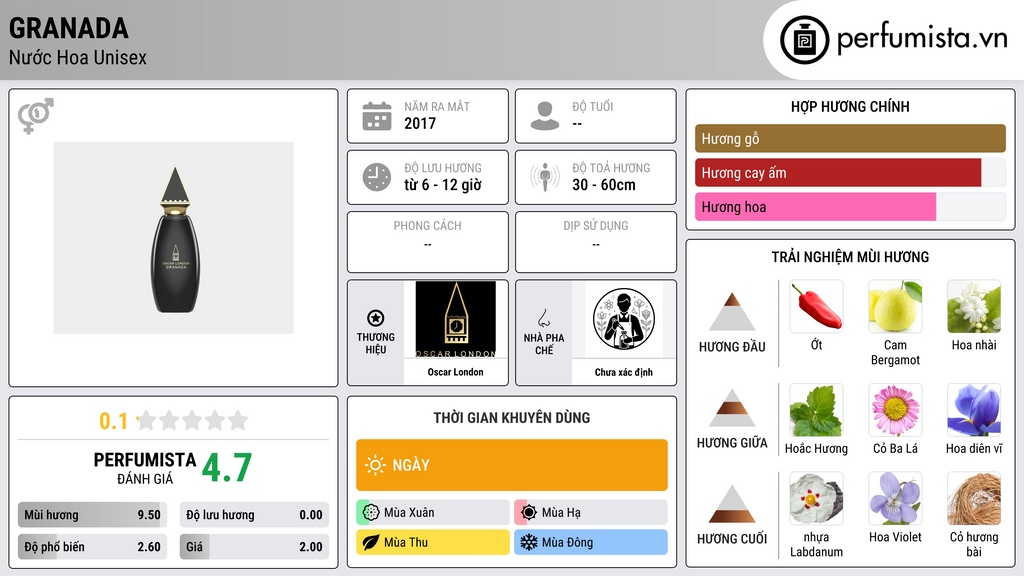1024x576 pixels.
Task: Click the Hương gỗ accord bar
Action: coord(850,138)
